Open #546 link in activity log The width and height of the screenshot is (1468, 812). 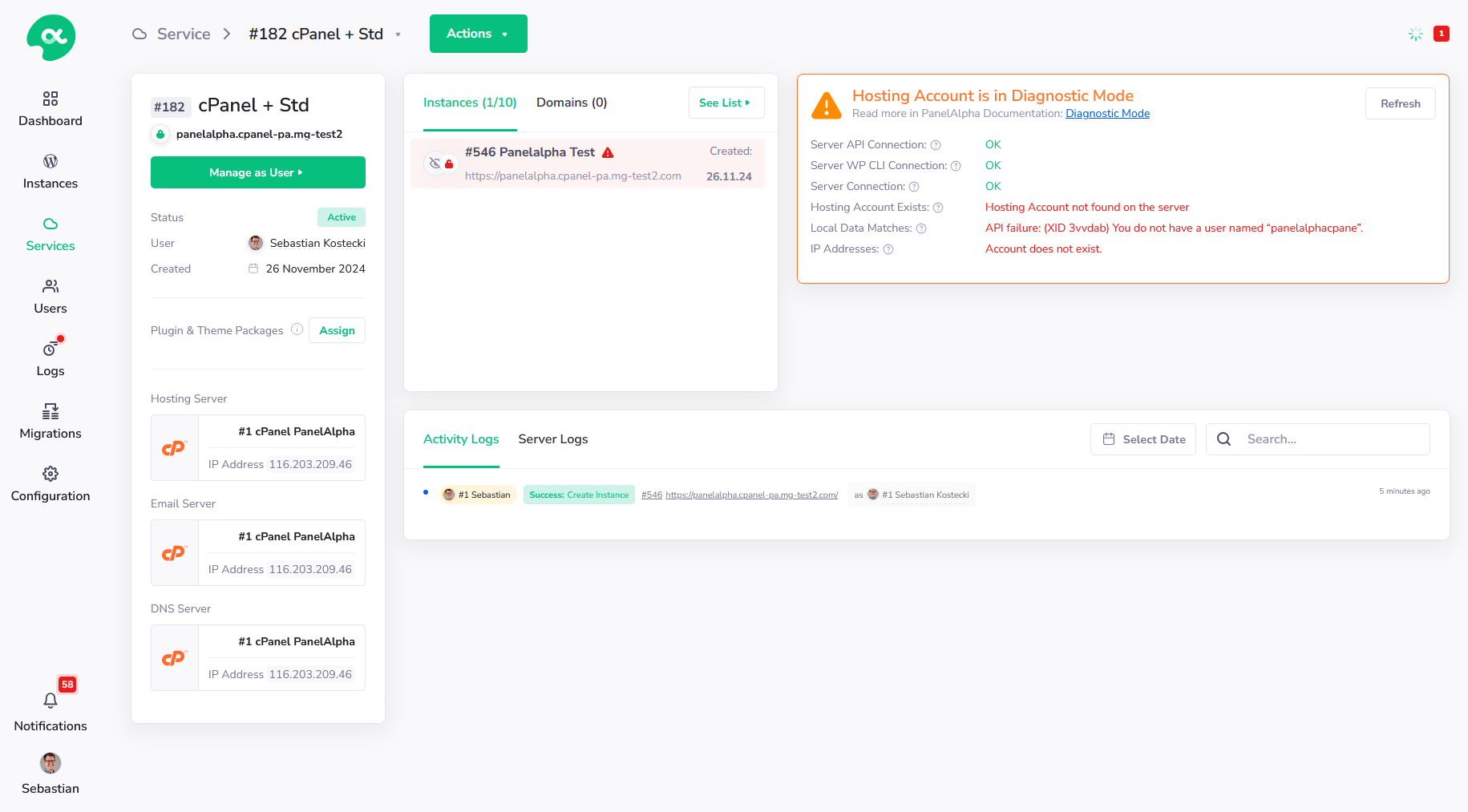pyautogui.click(x=652, y=495)
